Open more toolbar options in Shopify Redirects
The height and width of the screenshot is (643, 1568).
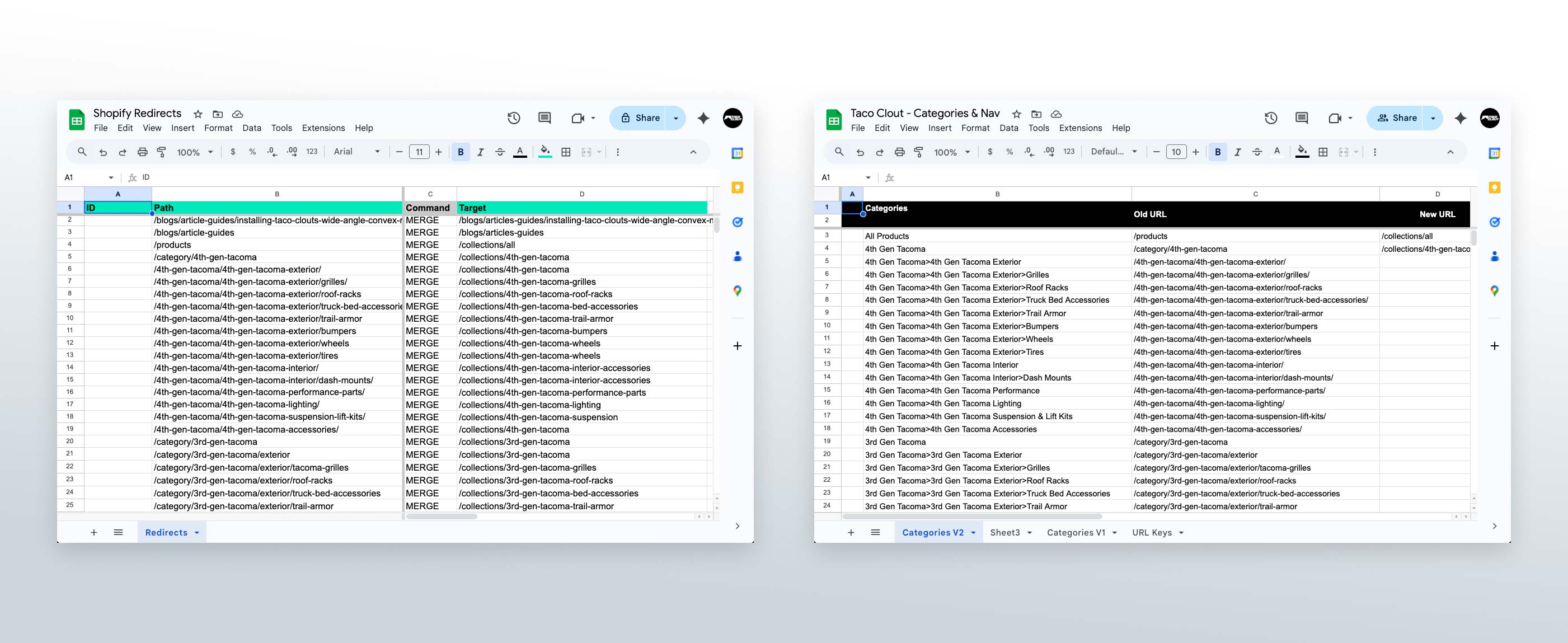(618, 152)
